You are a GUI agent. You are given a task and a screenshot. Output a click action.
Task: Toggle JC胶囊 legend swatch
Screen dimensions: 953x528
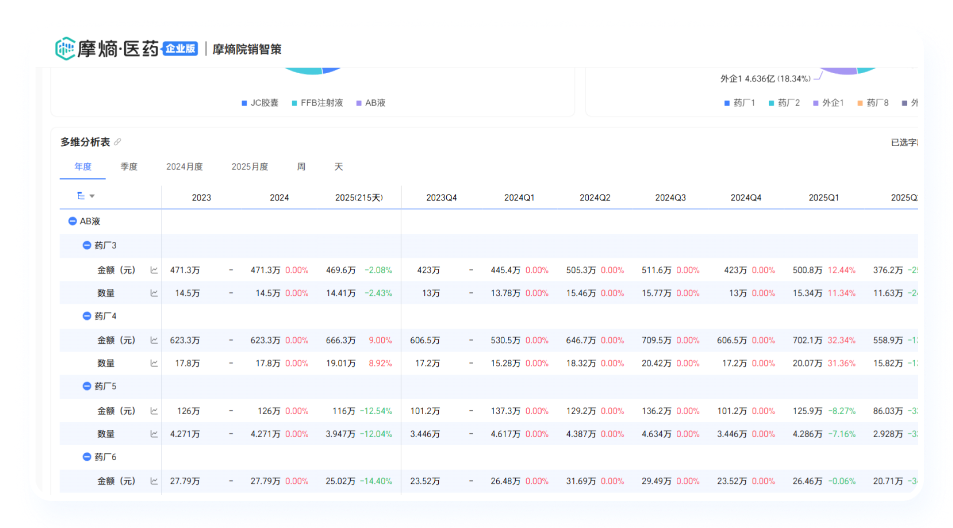point(244,103)
